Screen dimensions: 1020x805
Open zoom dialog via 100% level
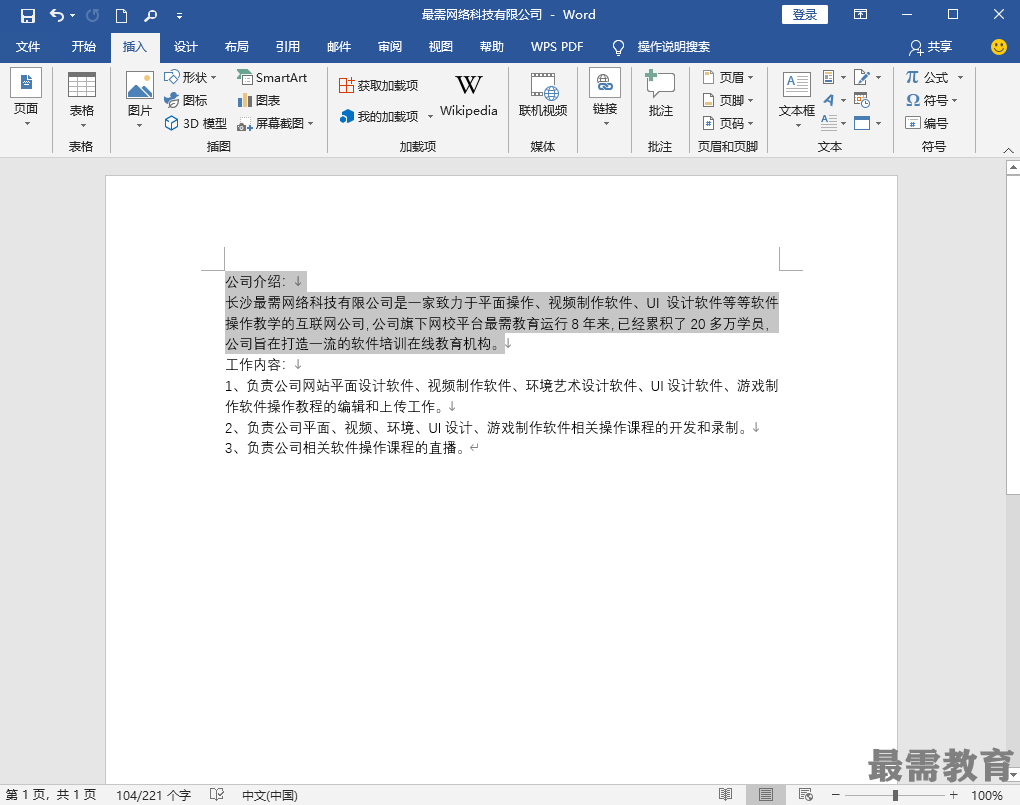[987, 795]
